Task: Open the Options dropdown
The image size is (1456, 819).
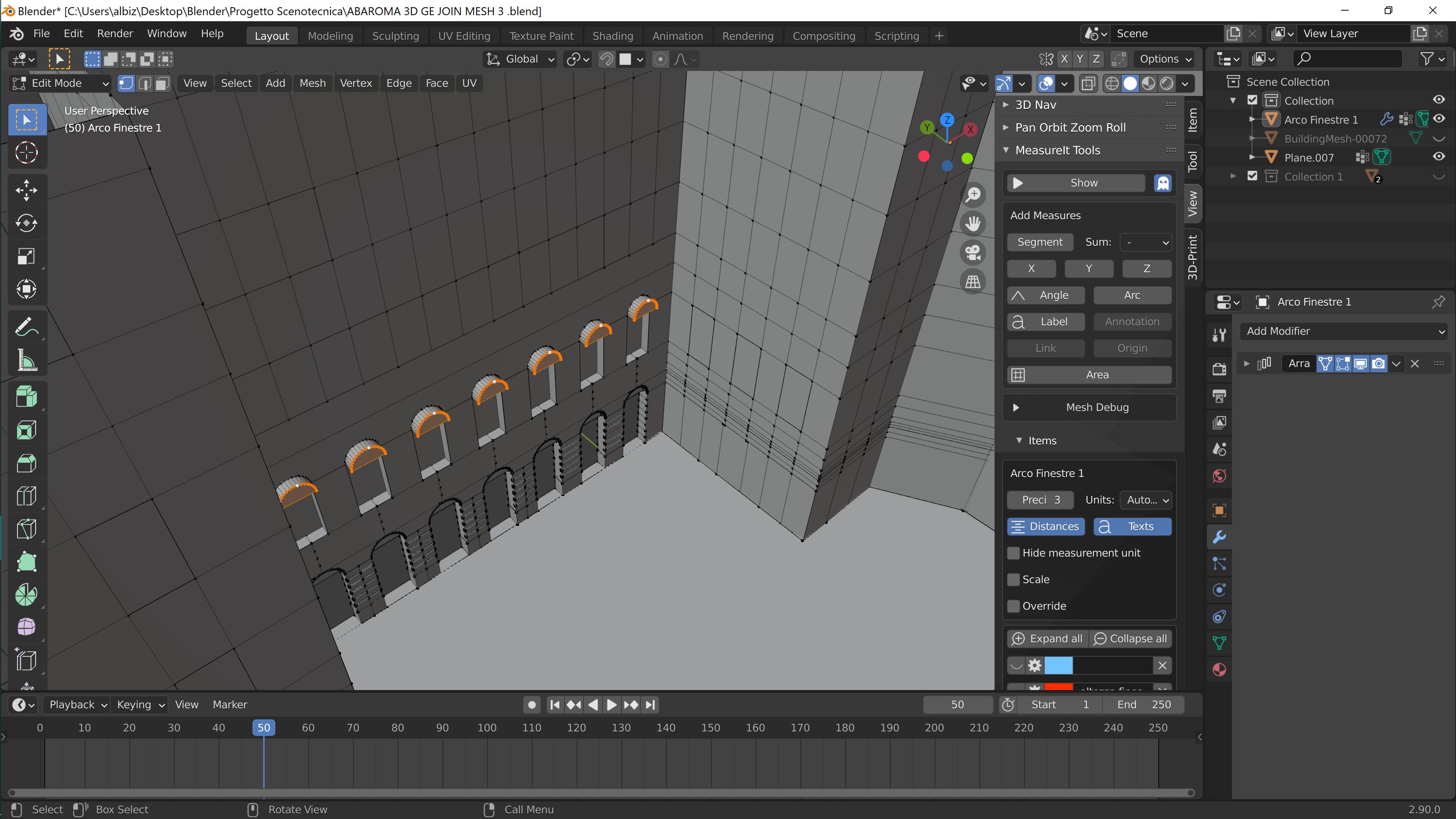Action: 1166,59
